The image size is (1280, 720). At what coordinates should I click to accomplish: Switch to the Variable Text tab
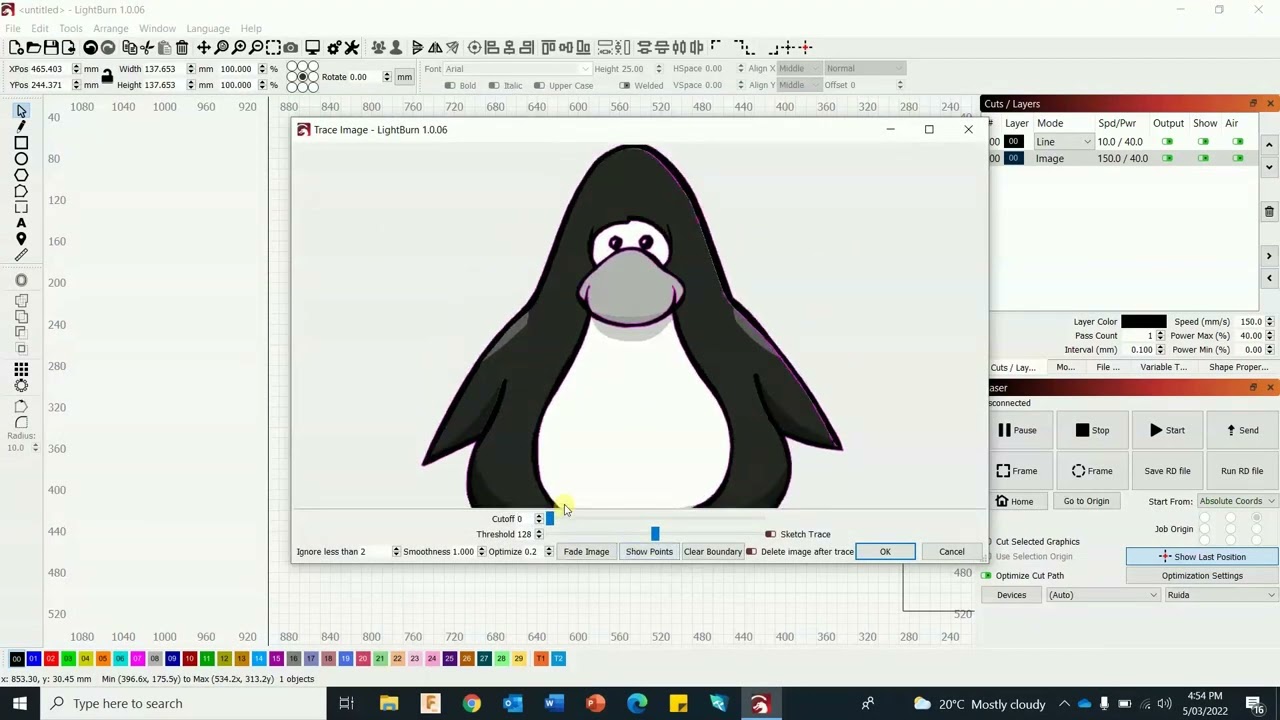point(1164,367)
